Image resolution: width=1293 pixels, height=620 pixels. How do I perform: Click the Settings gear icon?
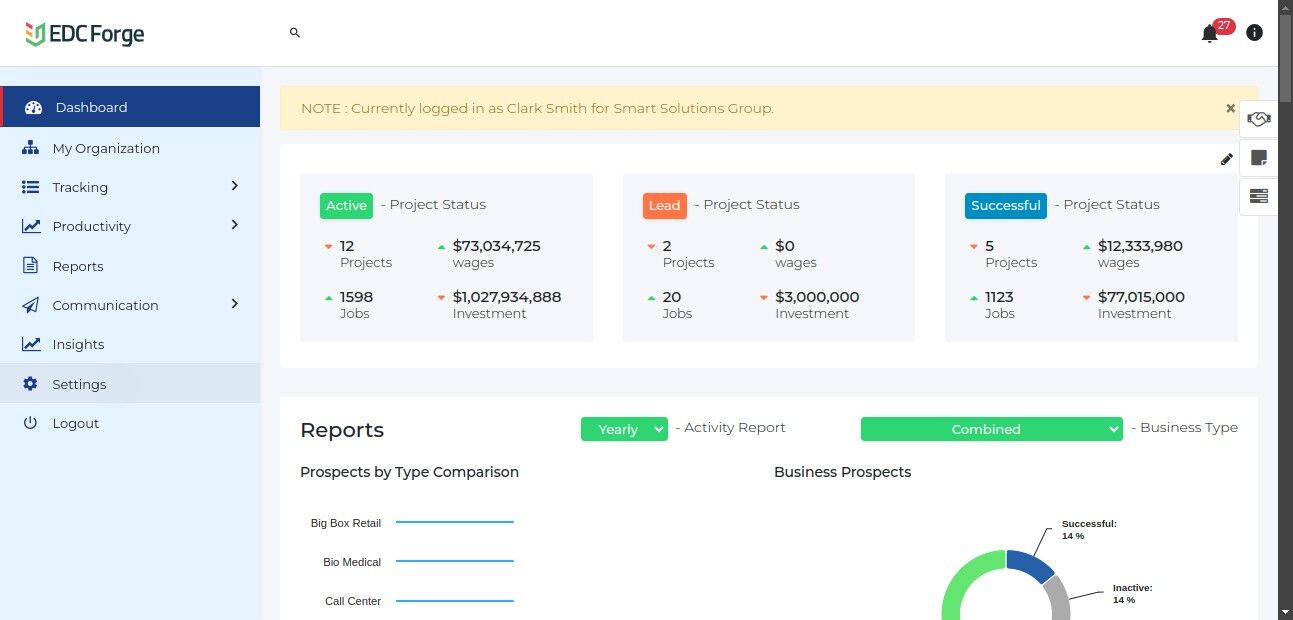(x=30, y=384)
